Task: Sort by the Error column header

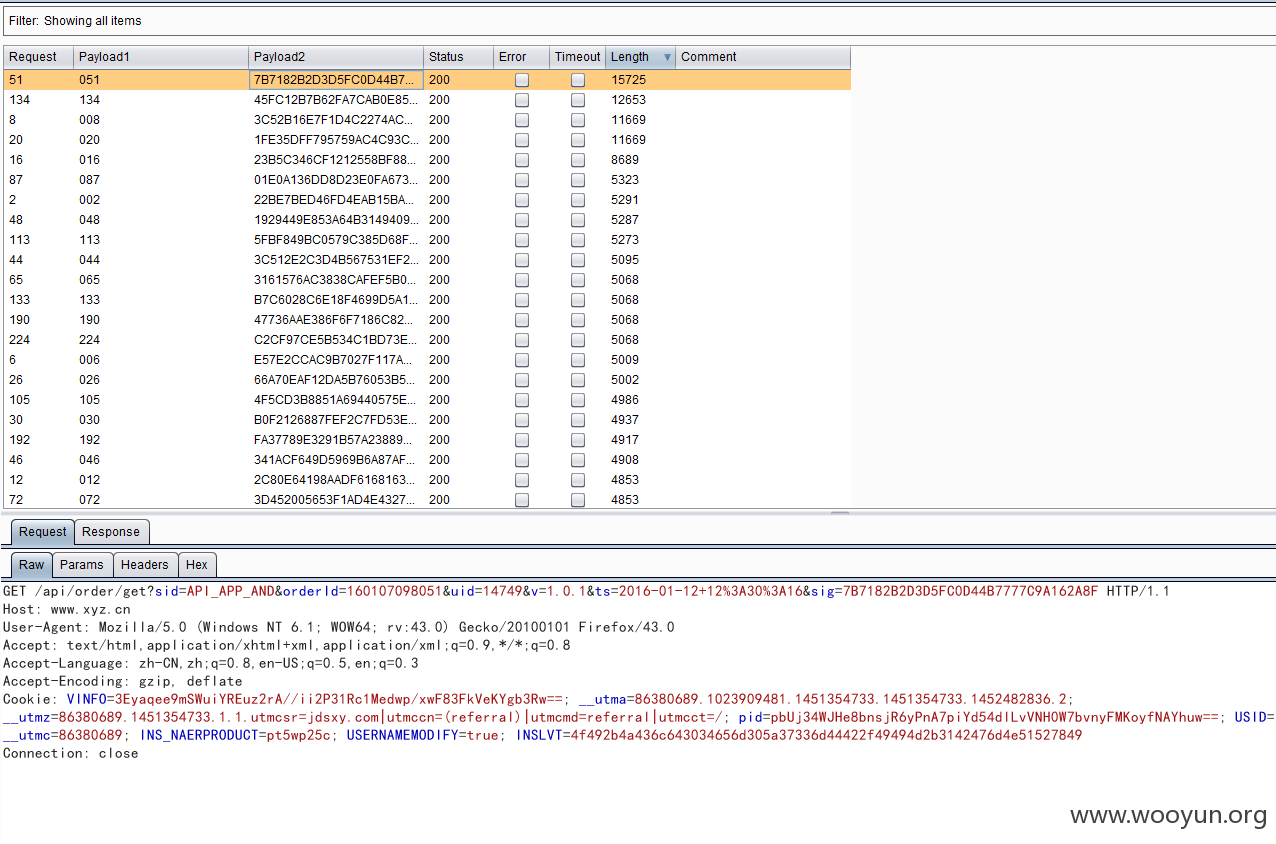Action: coord(521,57)
